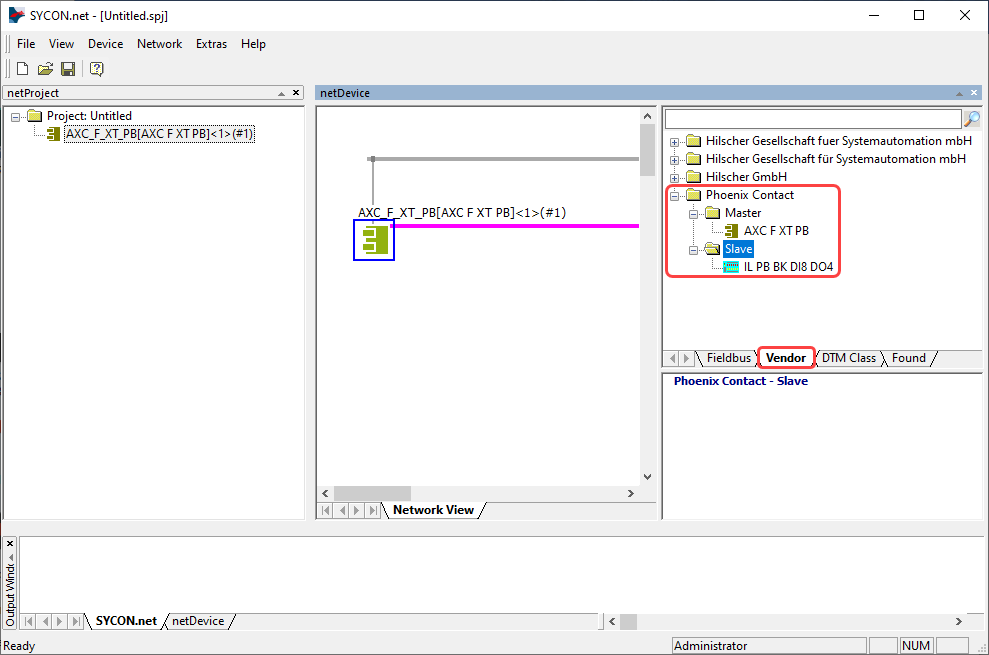Screen dimensions: 989x655
Task: Click the Phoenix Contact - Slave description text
Action: tap(740, 381)
